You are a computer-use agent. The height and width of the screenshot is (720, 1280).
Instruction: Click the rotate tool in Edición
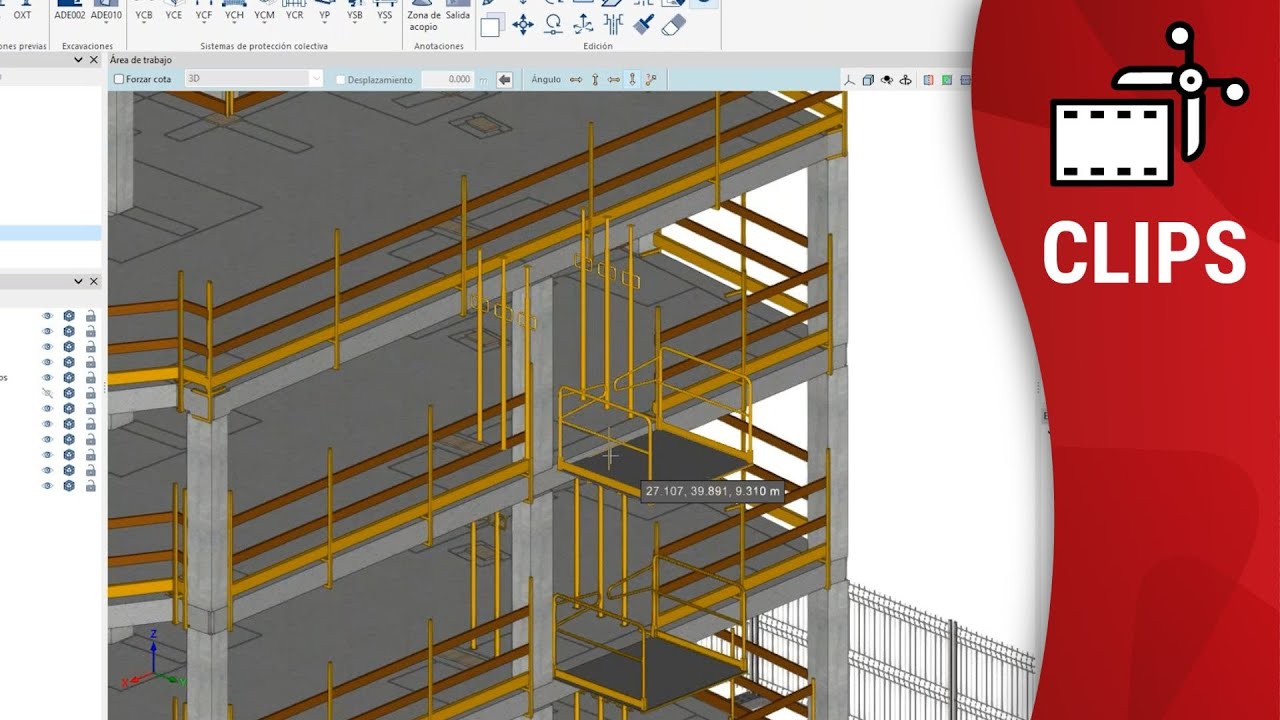tap(553, 25)
